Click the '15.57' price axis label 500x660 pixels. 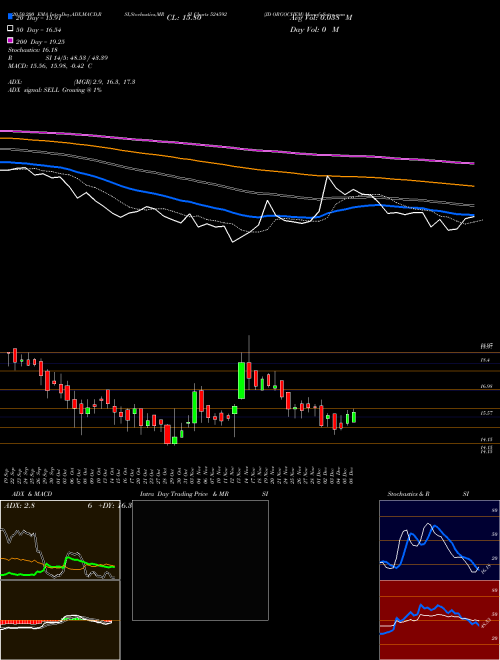click(486, 413)
